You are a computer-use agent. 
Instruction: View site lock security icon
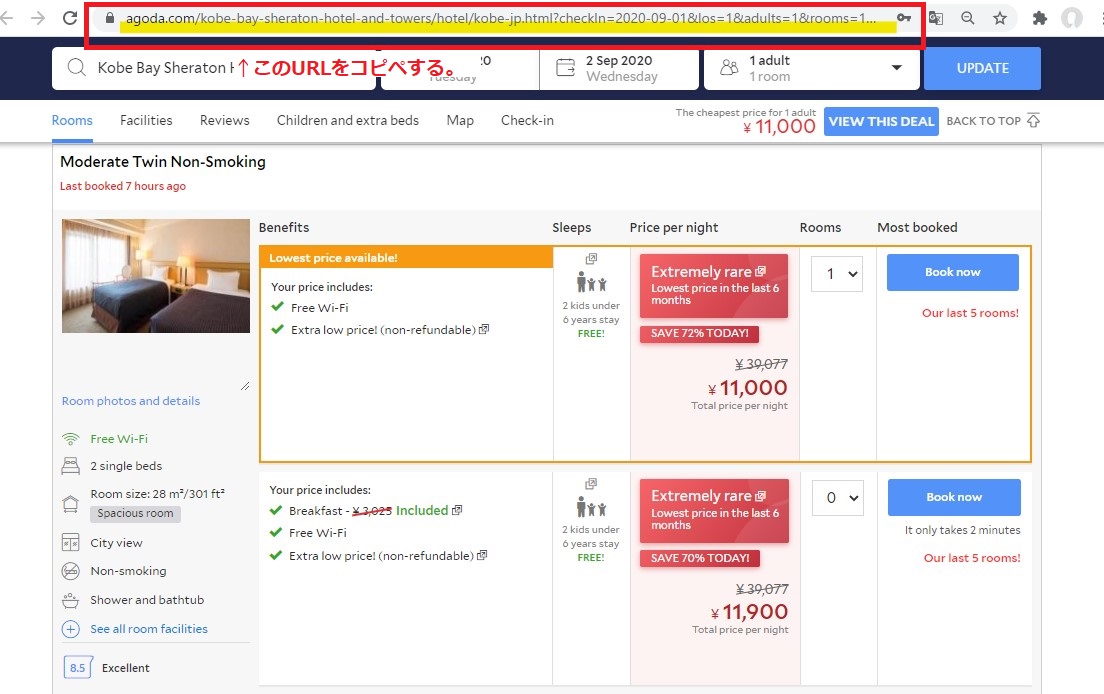(x=110, y=18)
